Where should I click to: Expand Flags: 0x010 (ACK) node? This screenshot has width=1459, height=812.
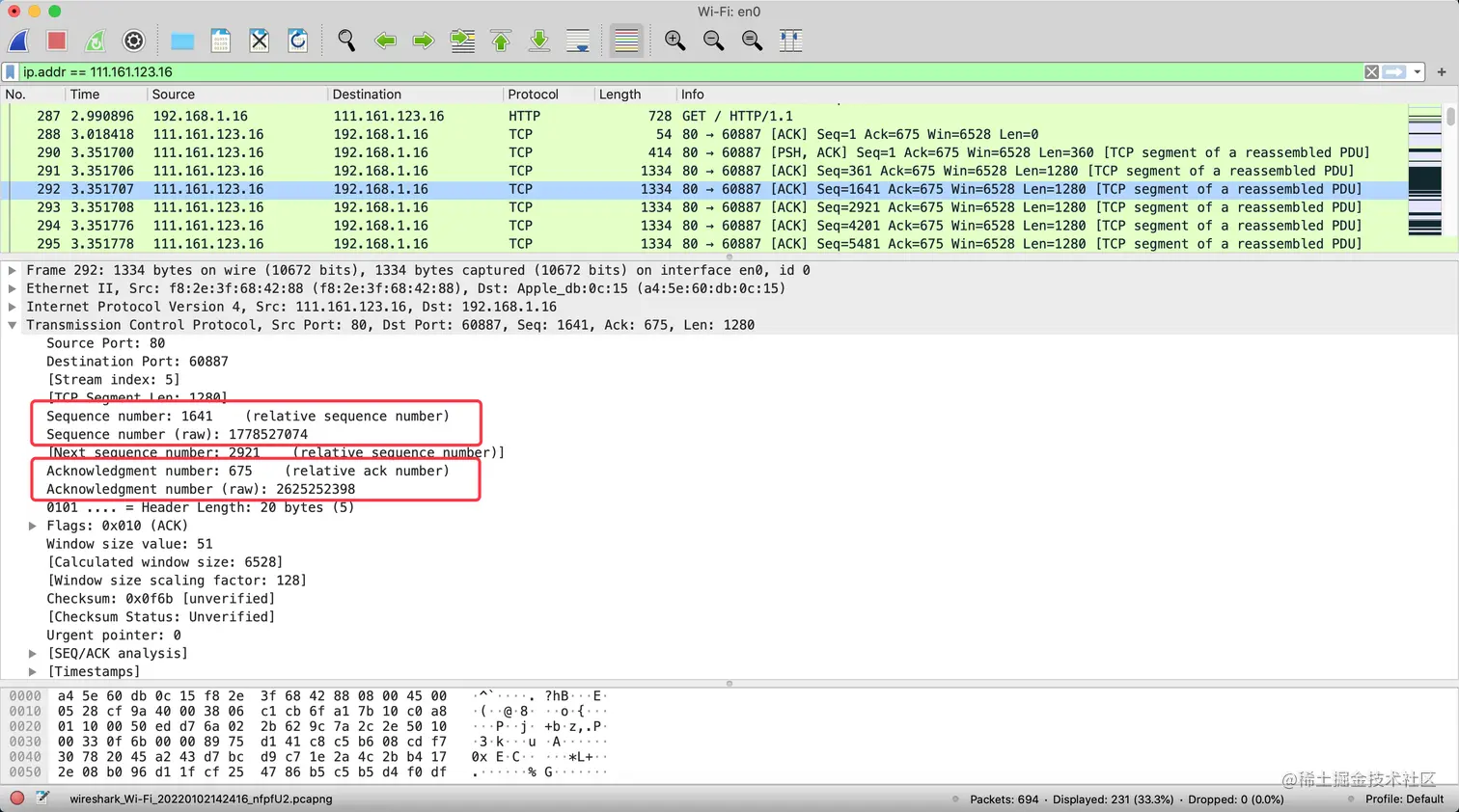33,526
